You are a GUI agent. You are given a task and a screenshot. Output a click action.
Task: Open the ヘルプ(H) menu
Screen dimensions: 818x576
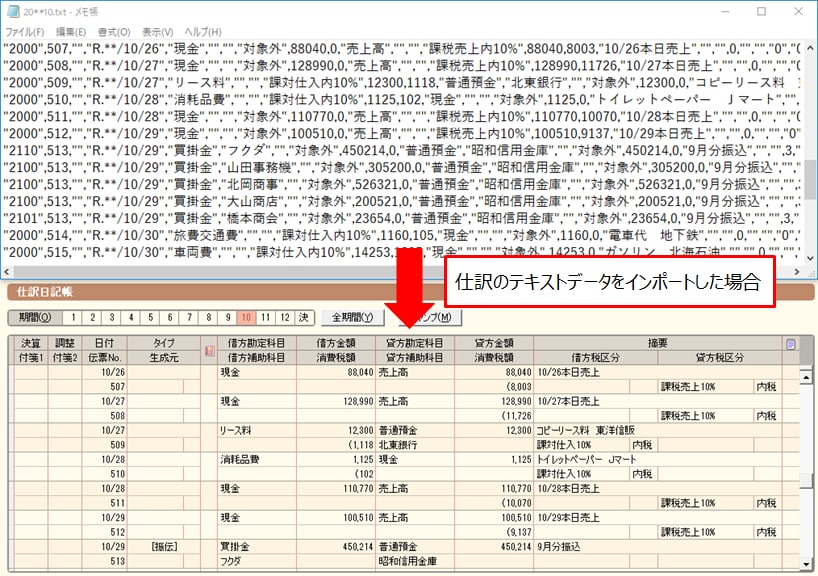point(203,32)
